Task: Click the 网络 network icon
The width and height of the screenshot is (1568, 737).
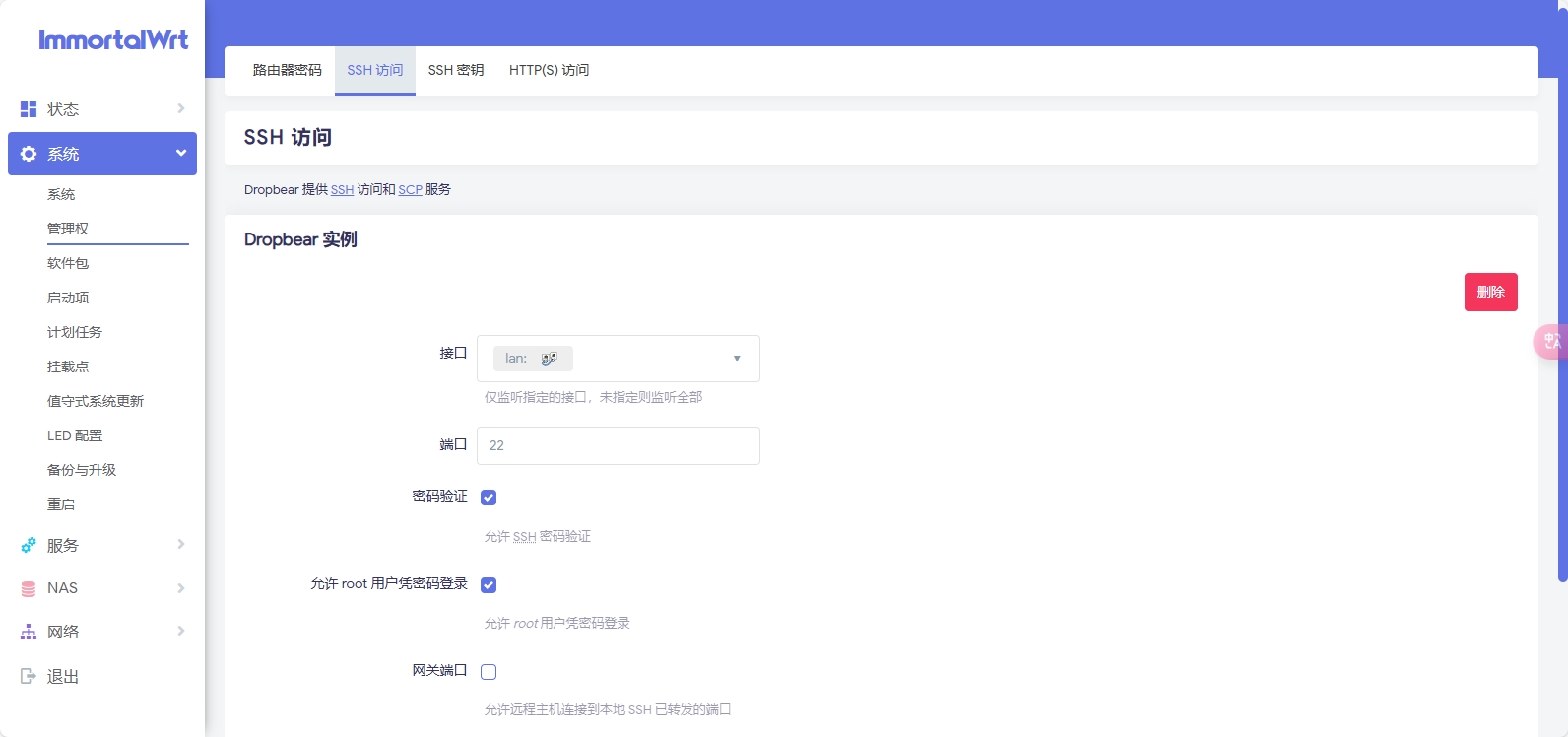Action: tap(29, 632)
